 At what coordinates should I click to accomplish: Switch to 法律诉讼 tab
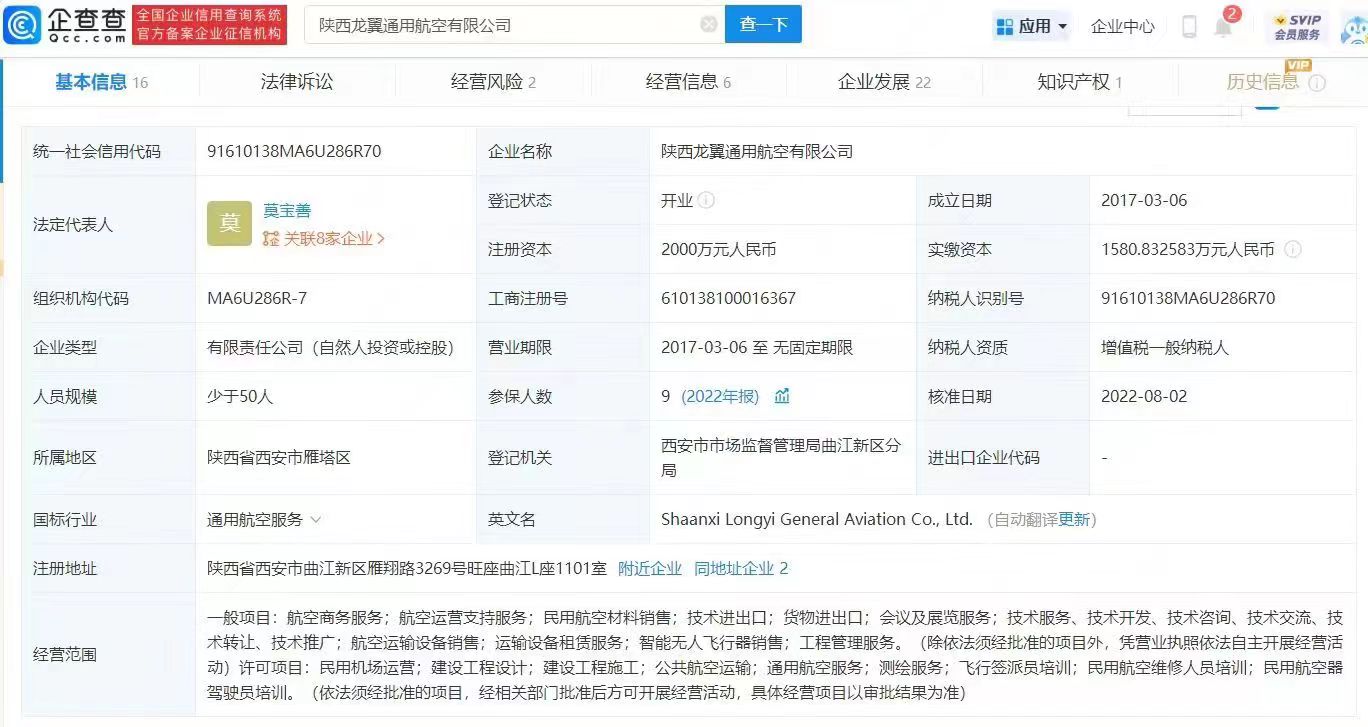(297, 82)
